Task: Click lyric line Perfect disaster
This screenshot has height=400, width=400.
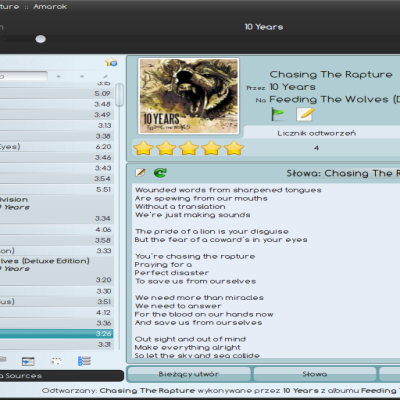Action: click(x=172, y=273)
